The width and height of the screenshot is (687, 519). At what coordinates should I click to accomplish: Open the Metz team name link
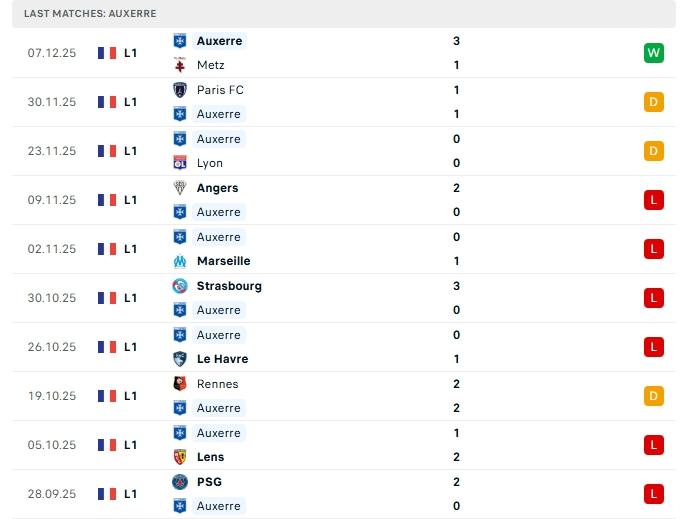click(x=210, y=65)
